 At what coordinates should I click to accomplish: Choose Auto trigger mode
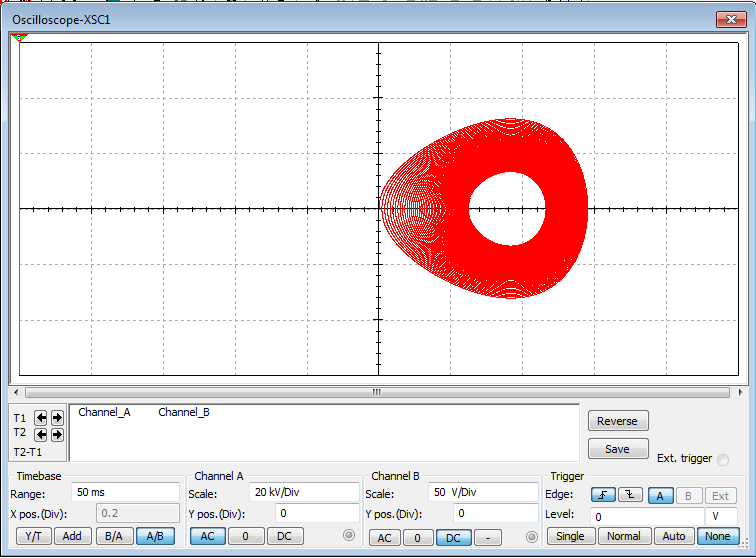(674, 536)
